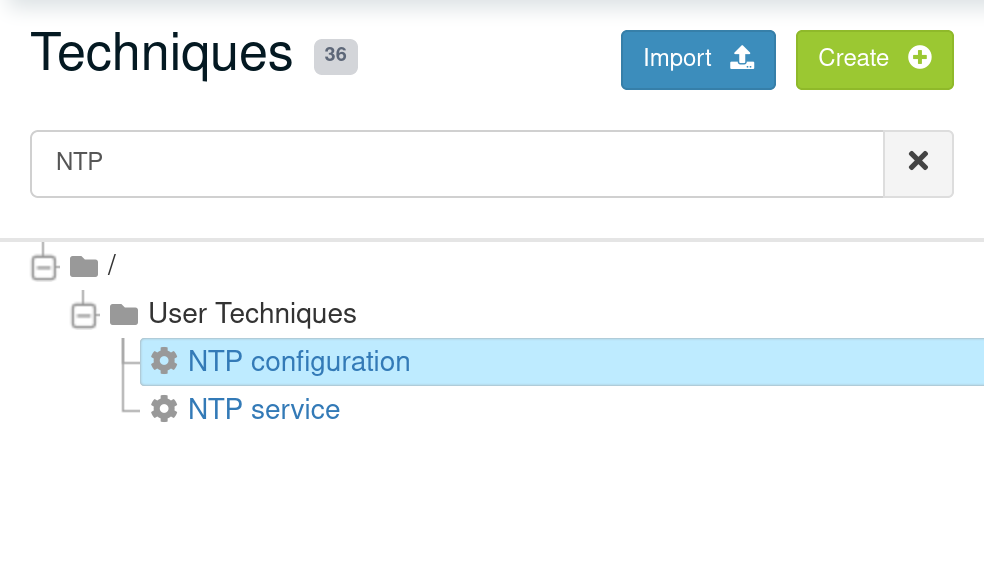Select the User Techniques folder label

(x=252, y=314)
